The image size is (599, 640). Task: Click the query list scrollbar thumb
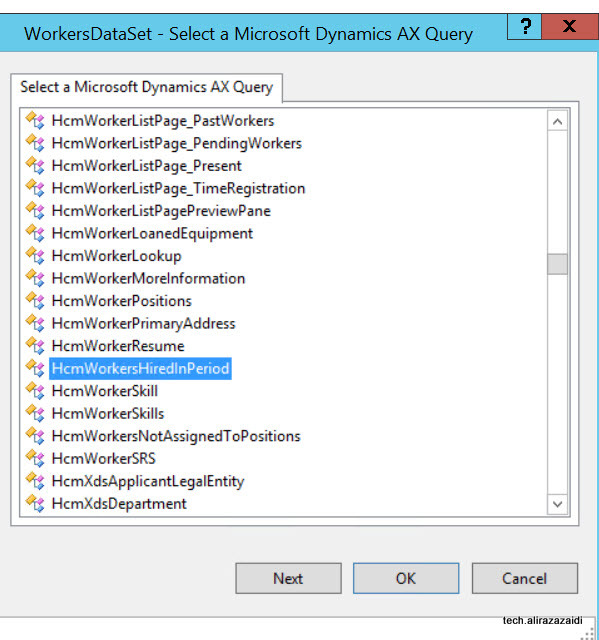coord(557,264)
